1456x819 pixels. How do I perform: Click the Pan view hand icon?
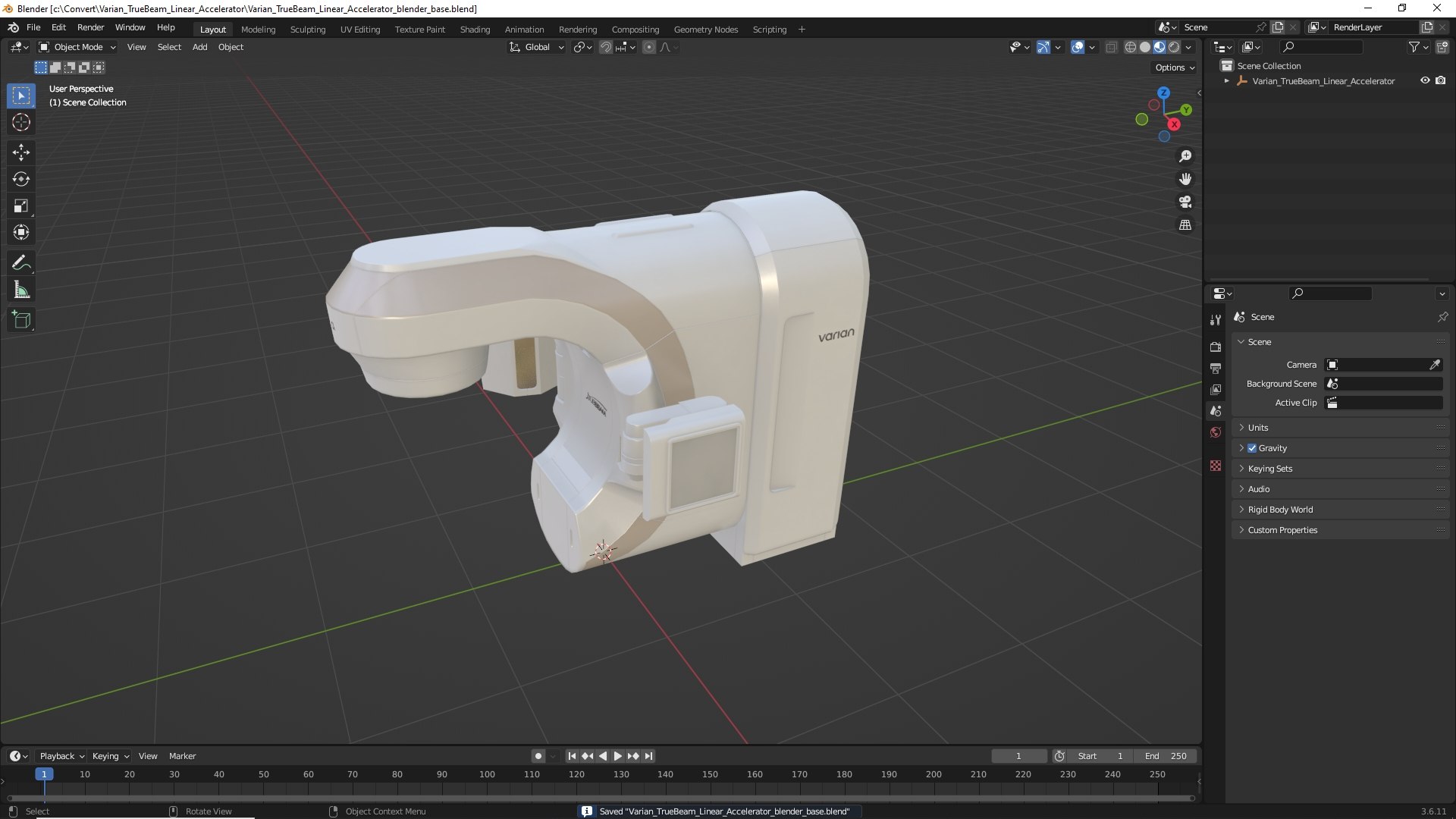[1185, 179]
